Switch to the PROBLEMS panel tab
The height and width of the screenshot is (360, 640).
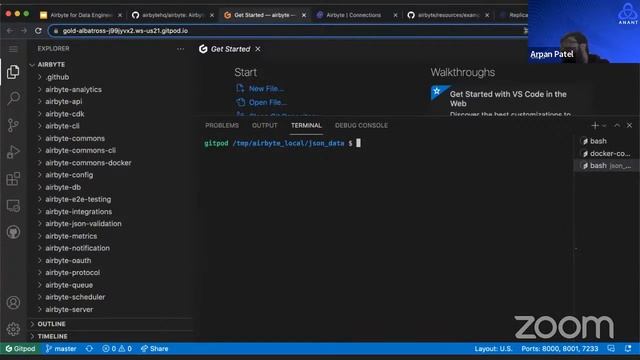point(222,125)
